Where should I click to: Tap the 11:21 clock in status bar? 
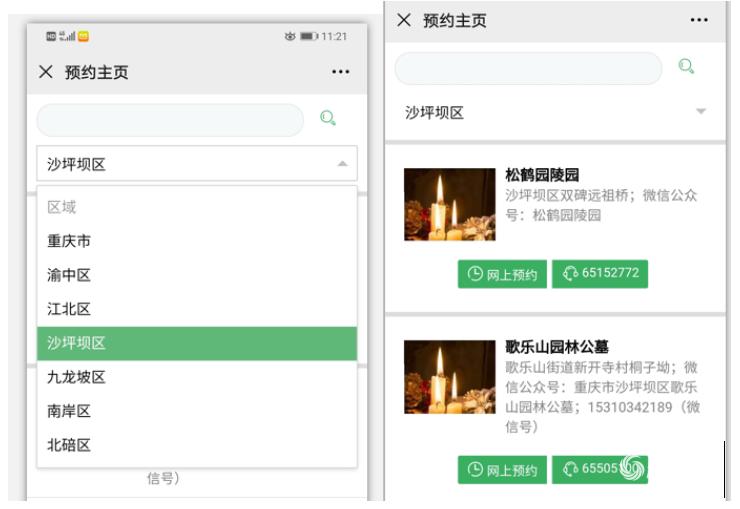[x=334, y=36]
